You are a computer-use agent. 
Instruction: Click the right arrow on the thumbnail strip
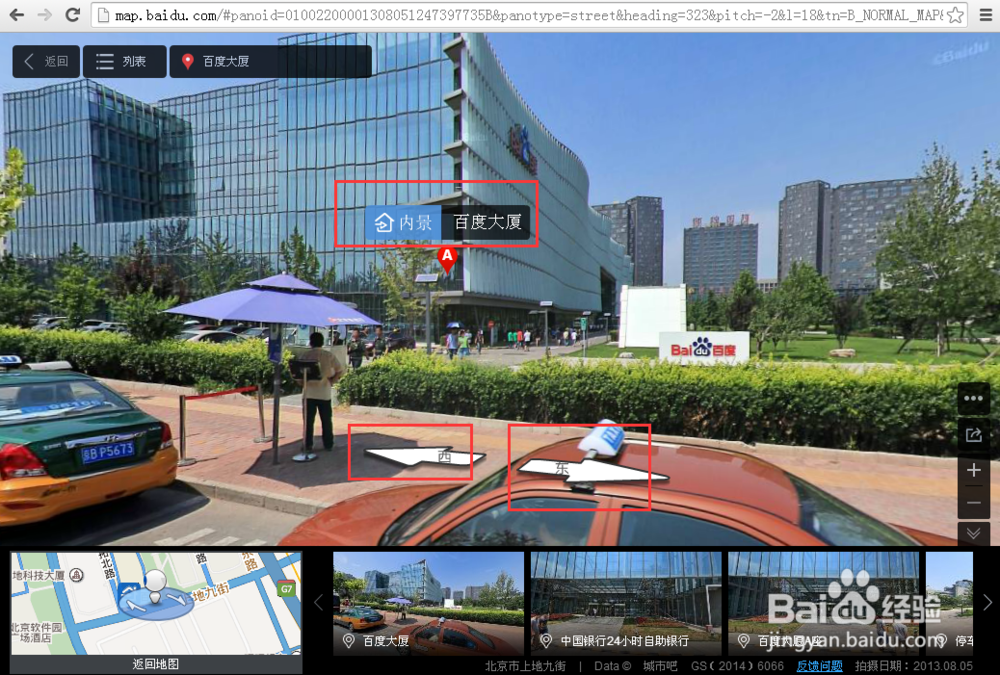[990, 602]
